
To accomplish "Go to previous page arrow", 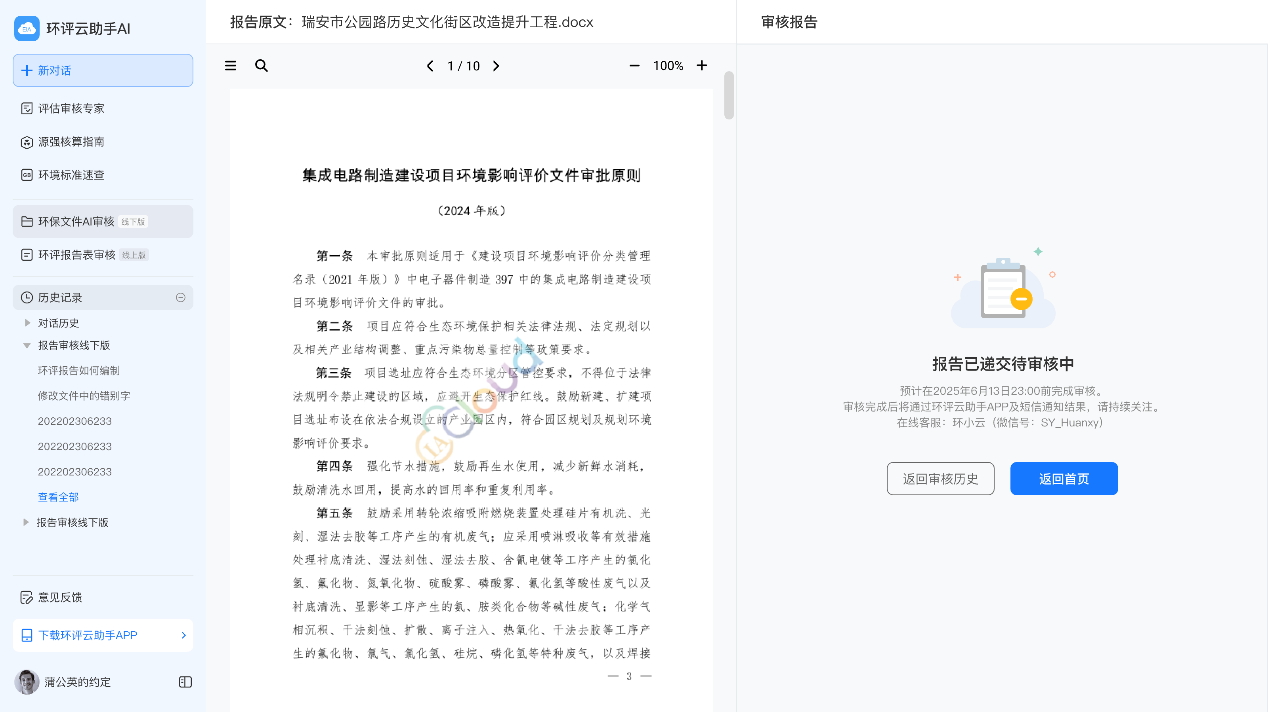I will pyautogui.click(x=430, y=66).
